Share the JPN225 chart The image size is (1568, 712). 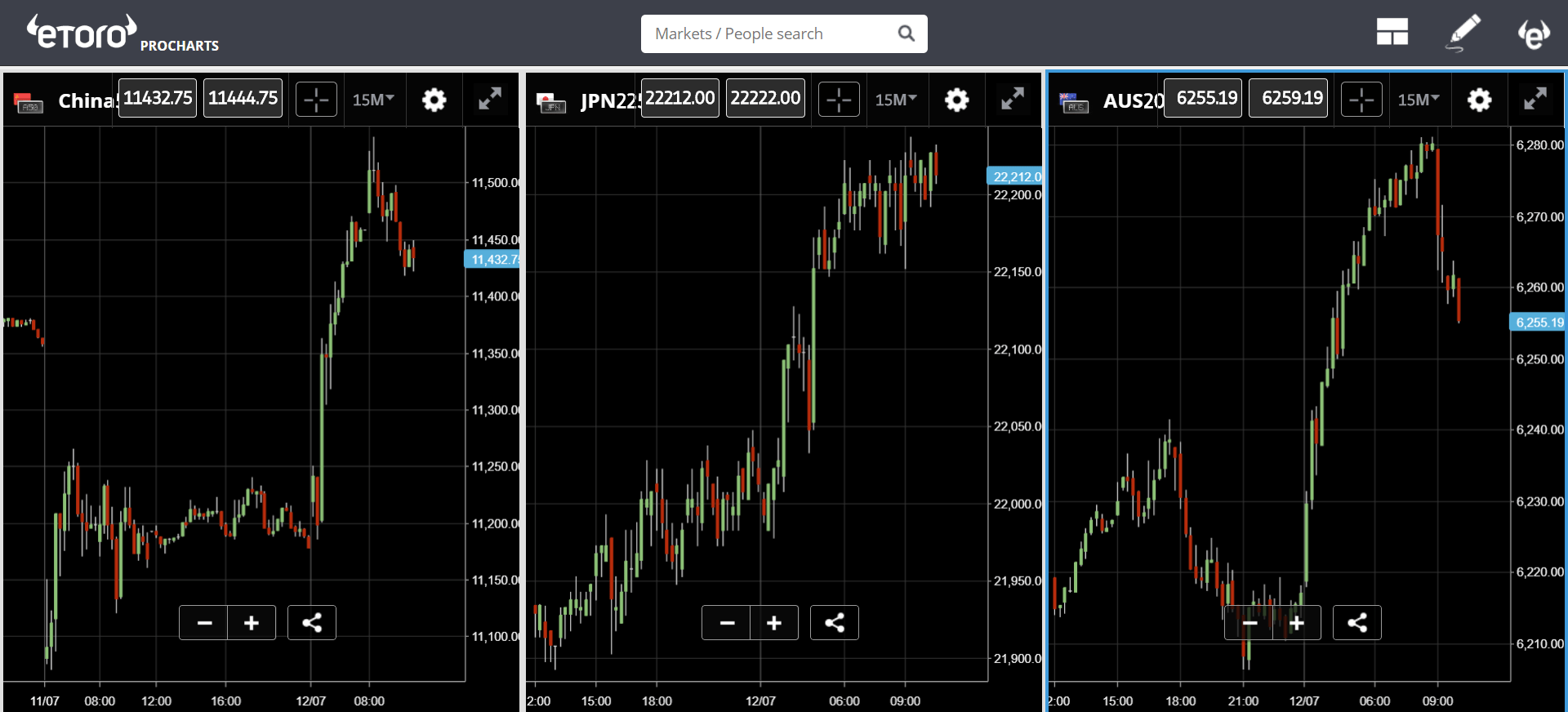[834, 623]
